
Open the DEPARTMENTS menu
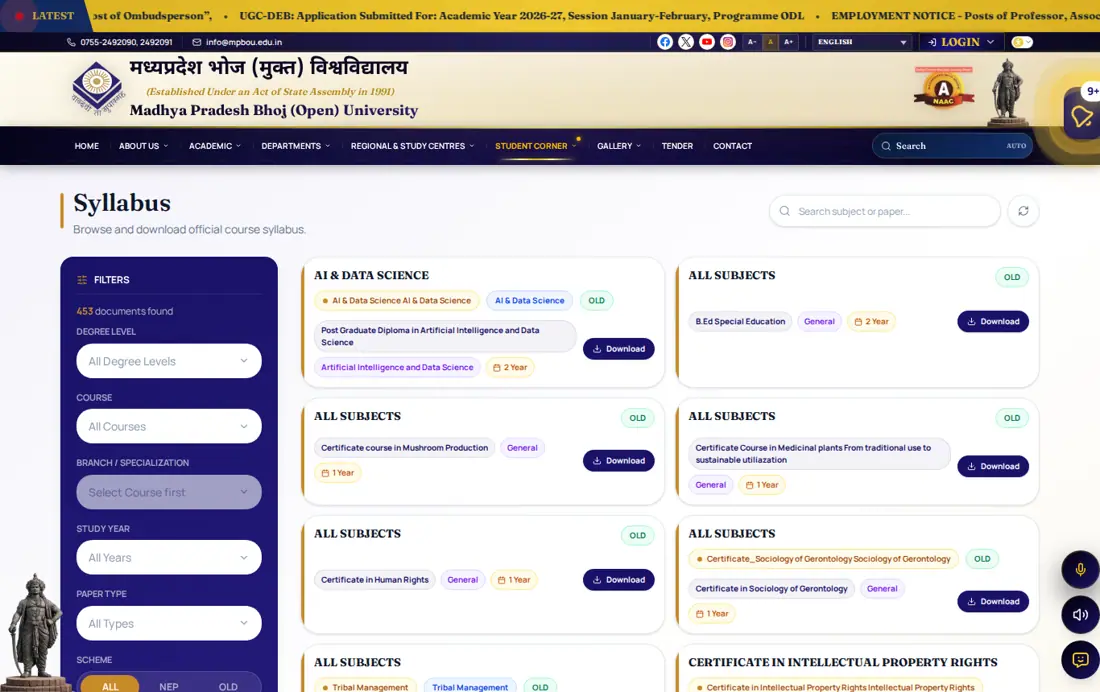point(295,146)
